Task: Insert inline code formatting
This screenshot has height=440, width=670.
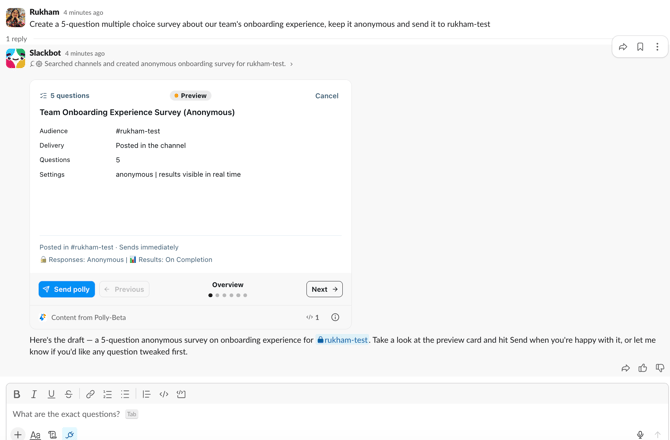Action: pos(164,394)
